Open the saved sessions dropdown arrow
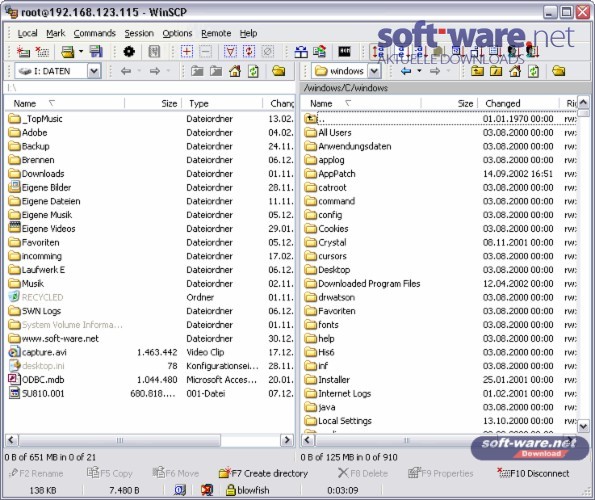 tap(81, 51)
